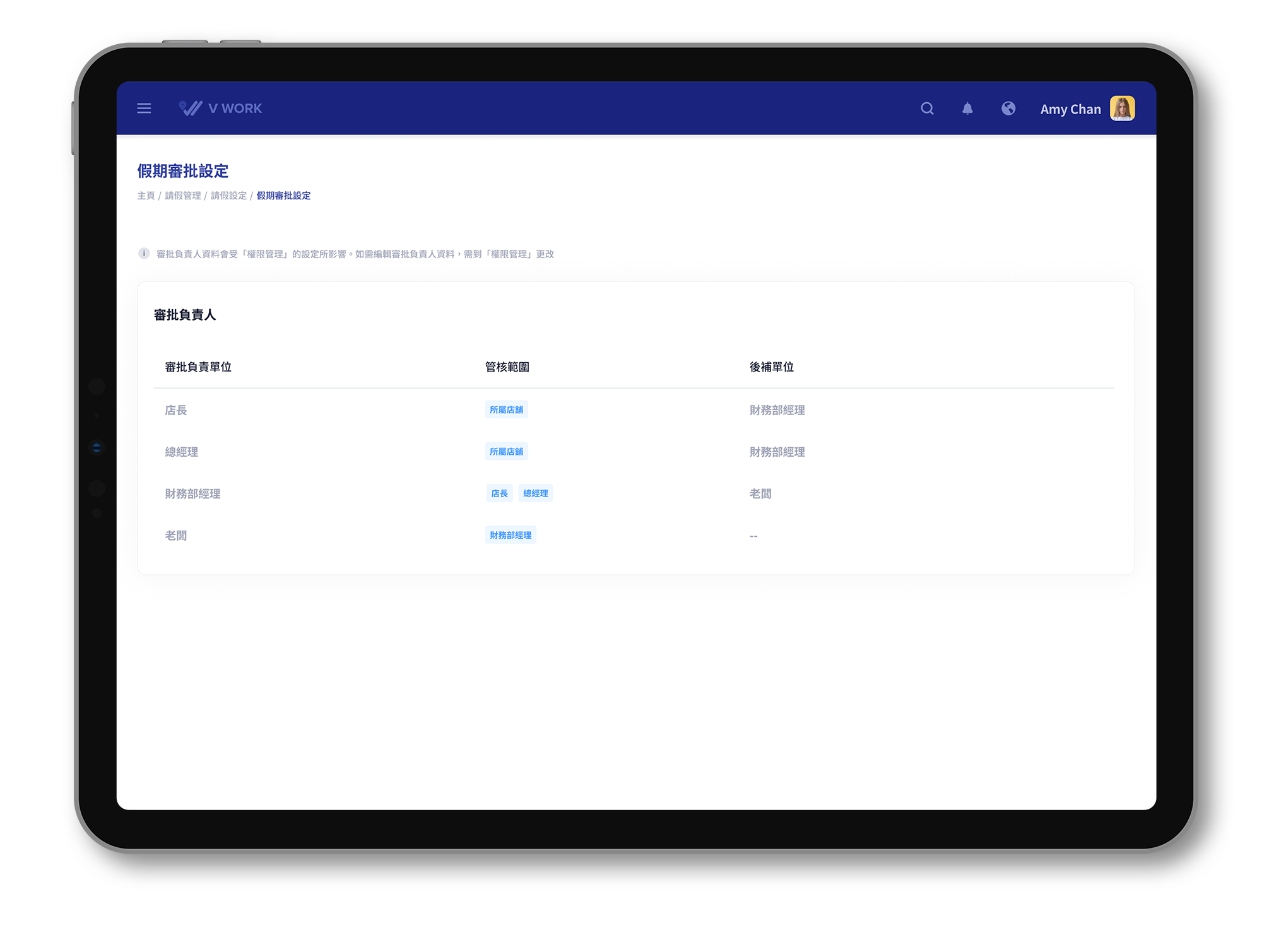This screenshot has height=952, width=1262.
Task: Click 所屬店舖 tag in 店長 row
Action: pos(506,410)
